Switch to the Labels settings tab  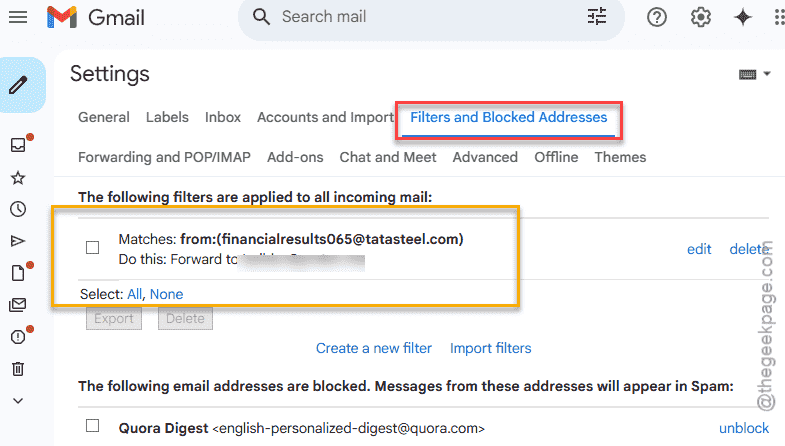click(x=167, y=117)
